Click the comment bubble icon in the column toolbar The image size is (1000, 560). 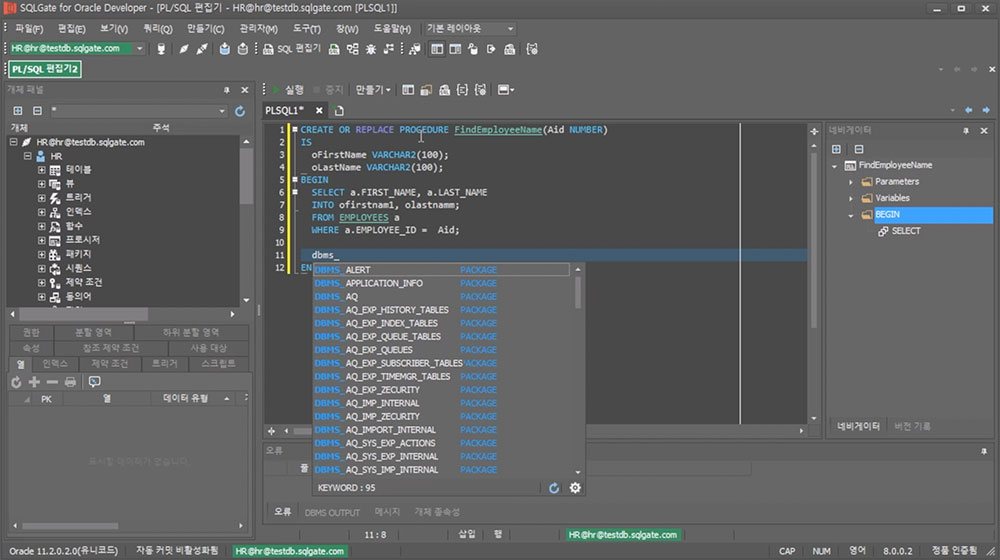94,381
